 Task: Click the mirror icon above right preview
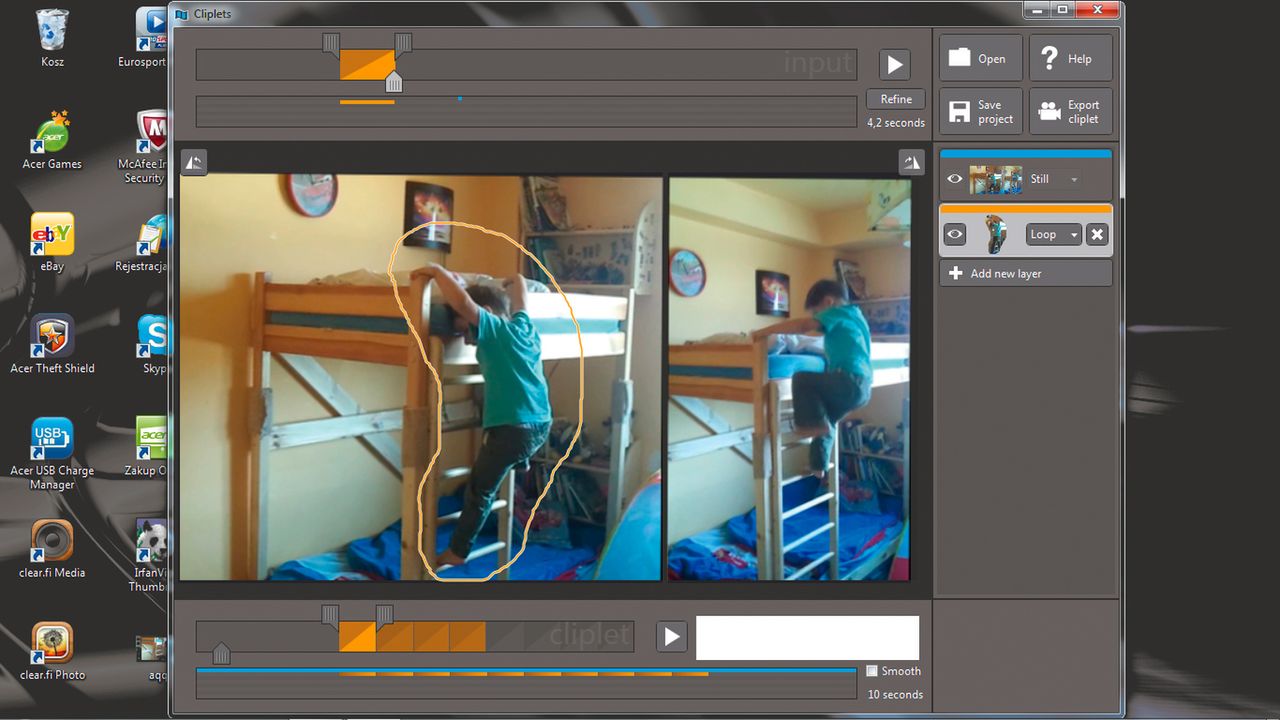(x=911, y=161)
